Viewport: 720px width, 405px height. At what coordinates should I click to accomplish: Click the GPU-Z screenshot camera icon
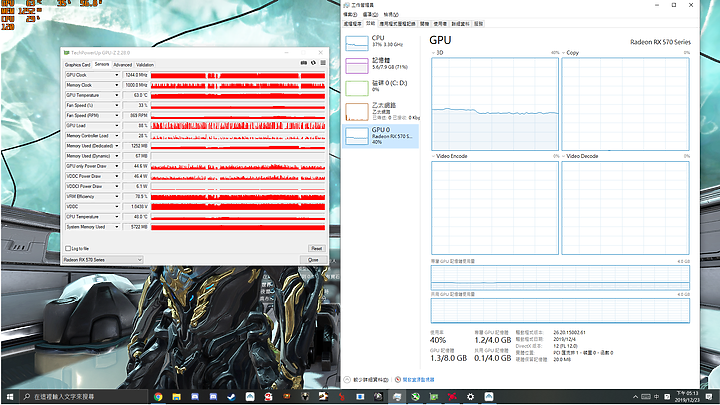[304, 63]
